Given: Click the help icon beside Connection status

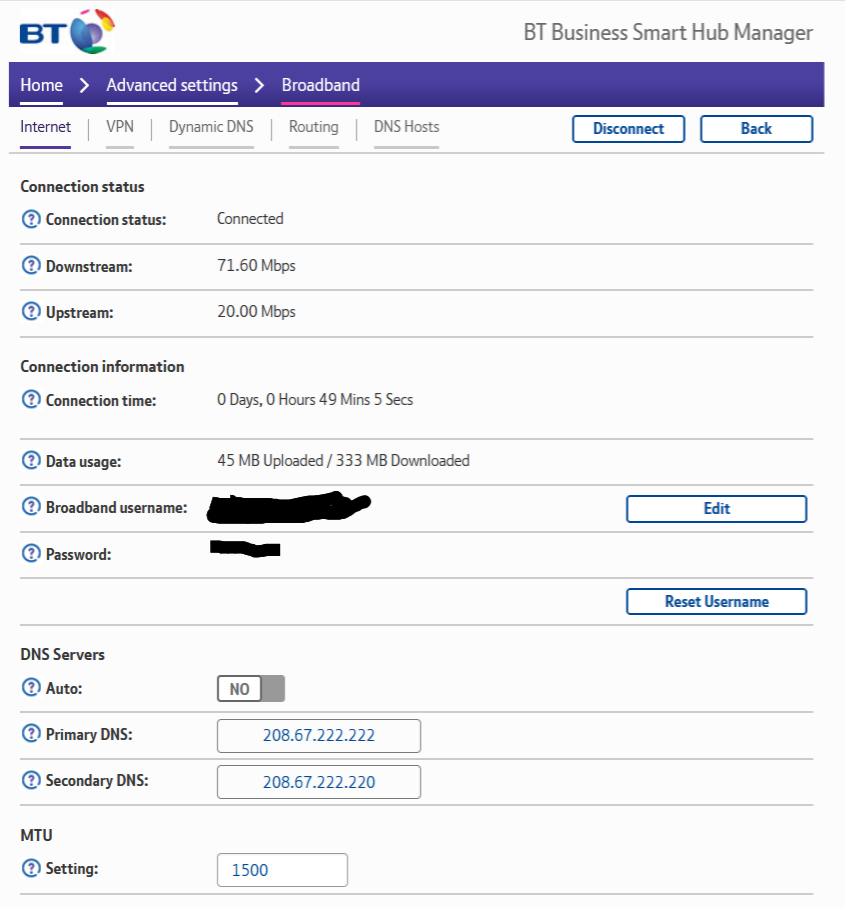Looking at the screenshot, I should [x=30, y=219].
